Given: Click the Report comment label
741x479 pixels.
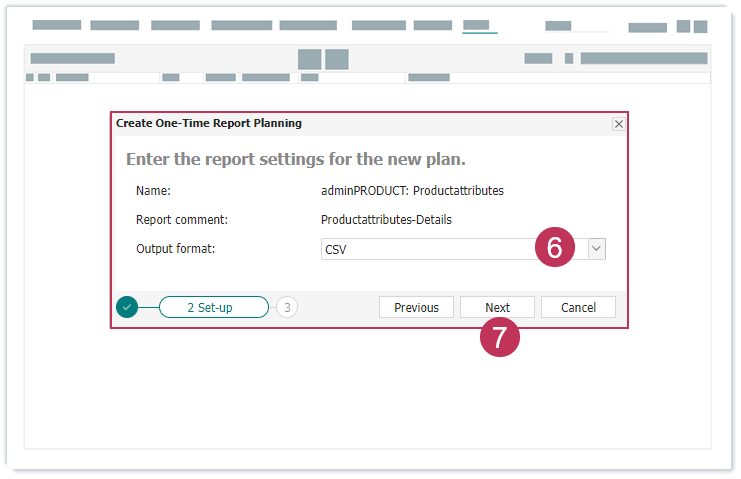Looking at the screenshot, I should click(x=182, y=219).
